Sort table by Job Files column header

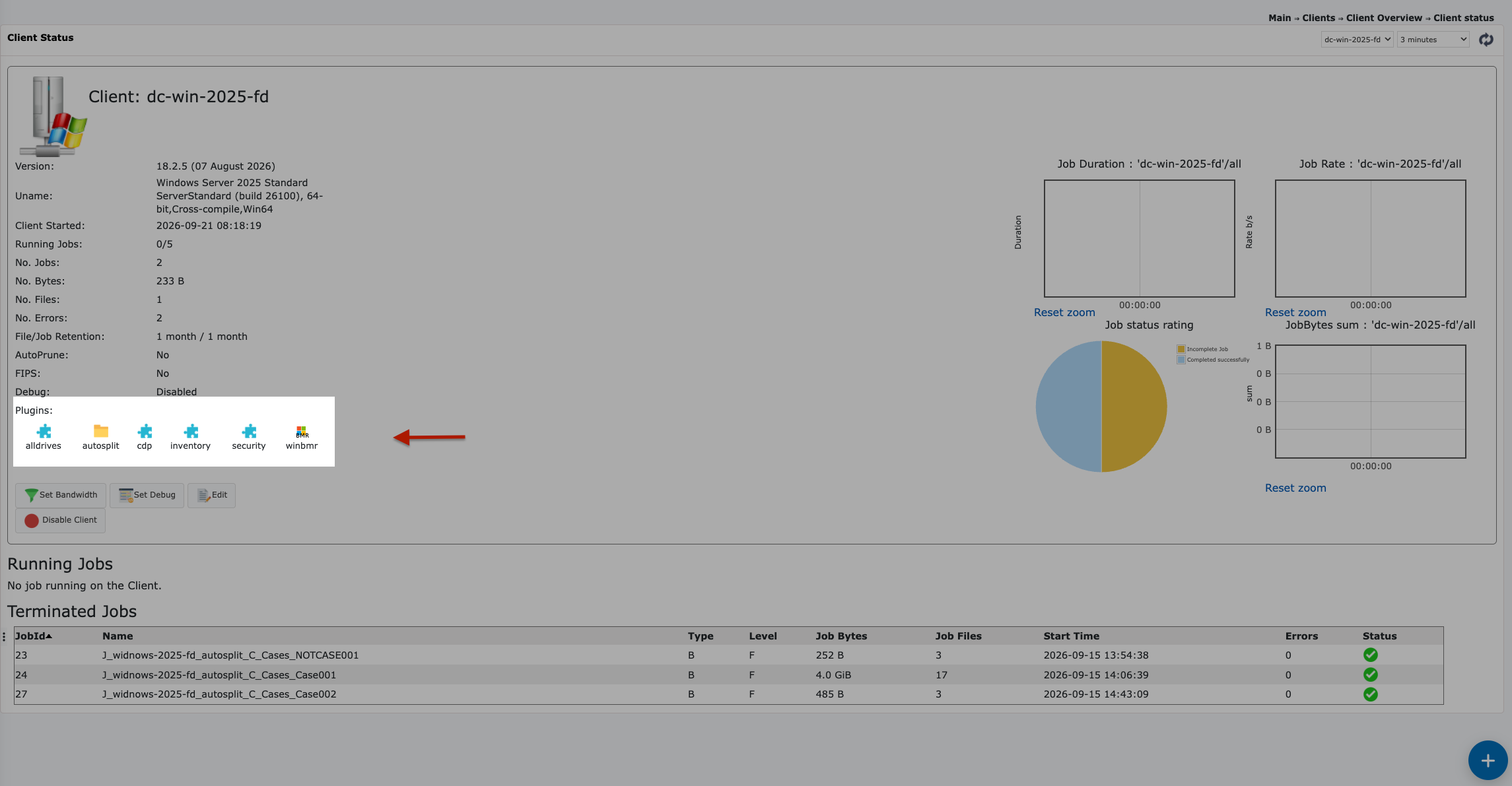958,636
